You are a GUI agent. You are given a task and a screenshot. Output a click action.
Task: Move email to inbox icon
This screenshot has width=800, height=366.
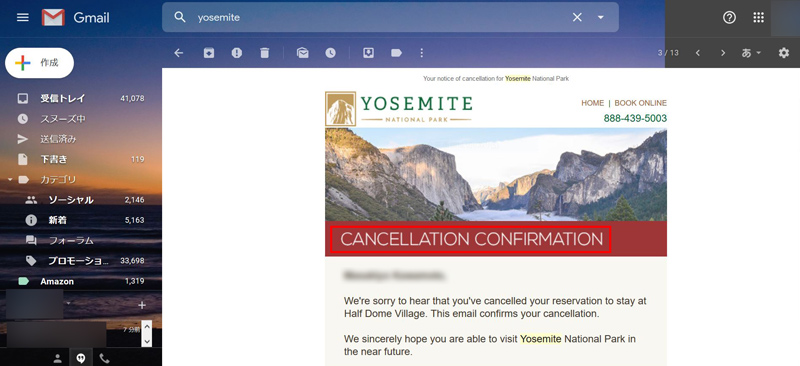click(368, 53)
